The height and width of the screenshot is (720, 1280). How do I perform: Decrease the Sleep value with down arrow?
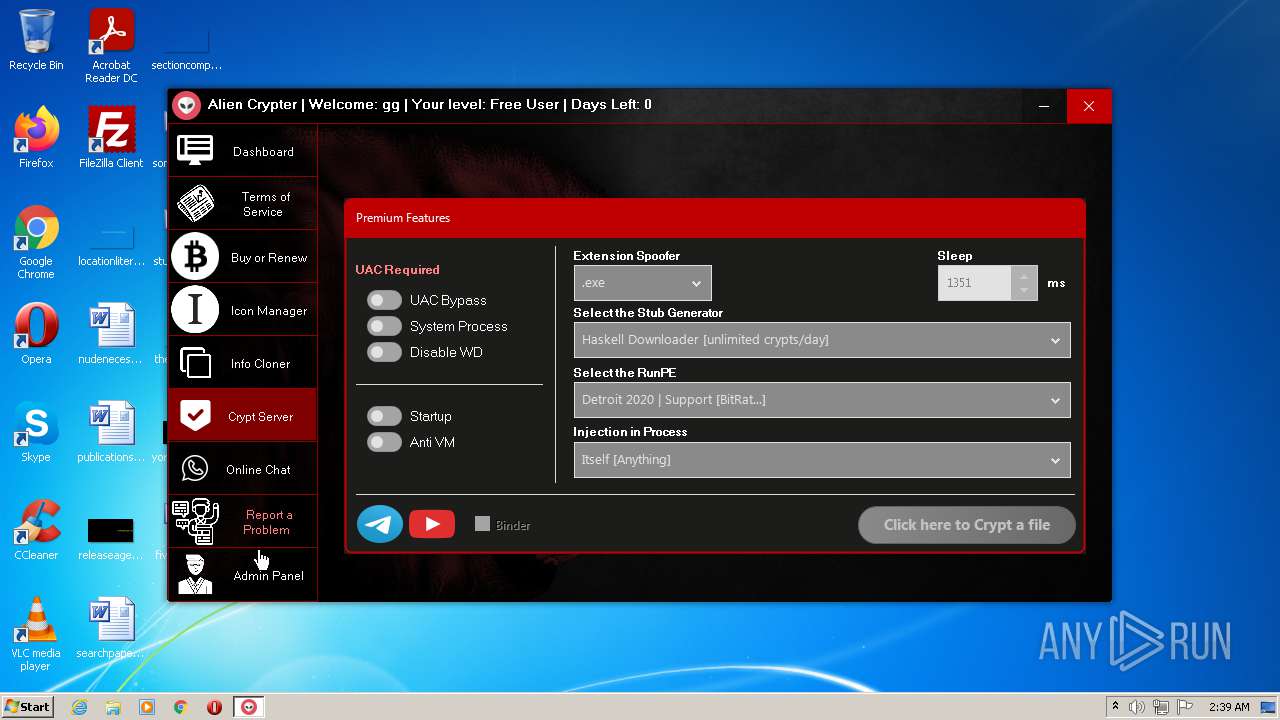tap(1024, 291)
